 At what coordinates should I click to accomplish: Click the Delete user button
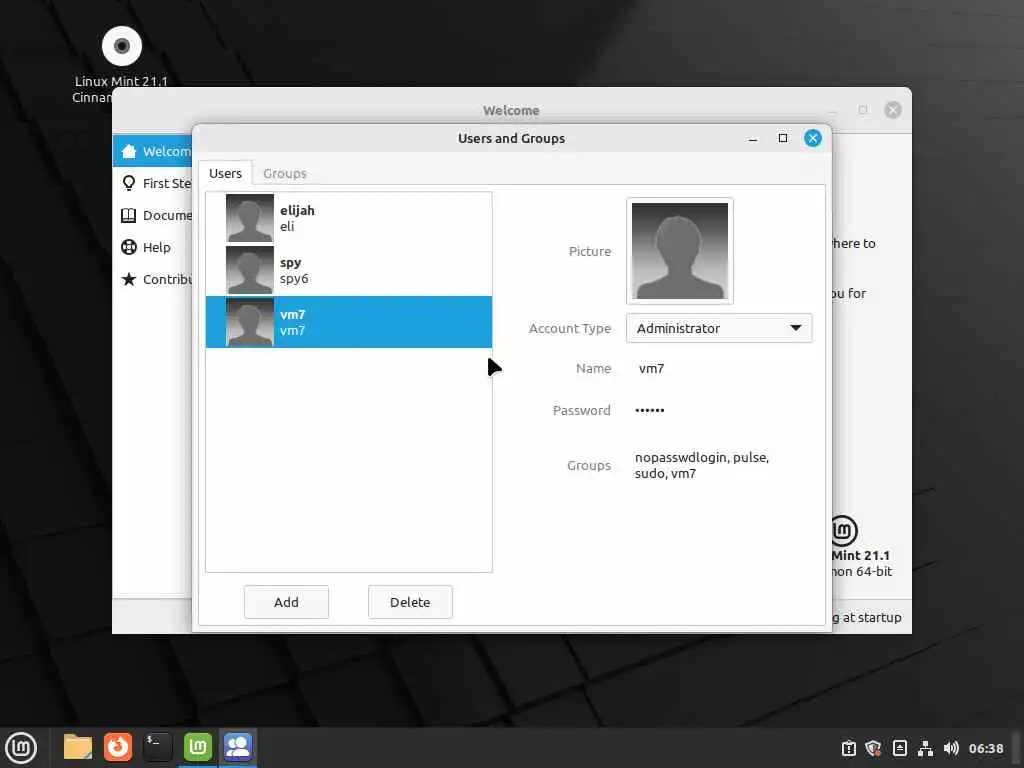[410, 602]
